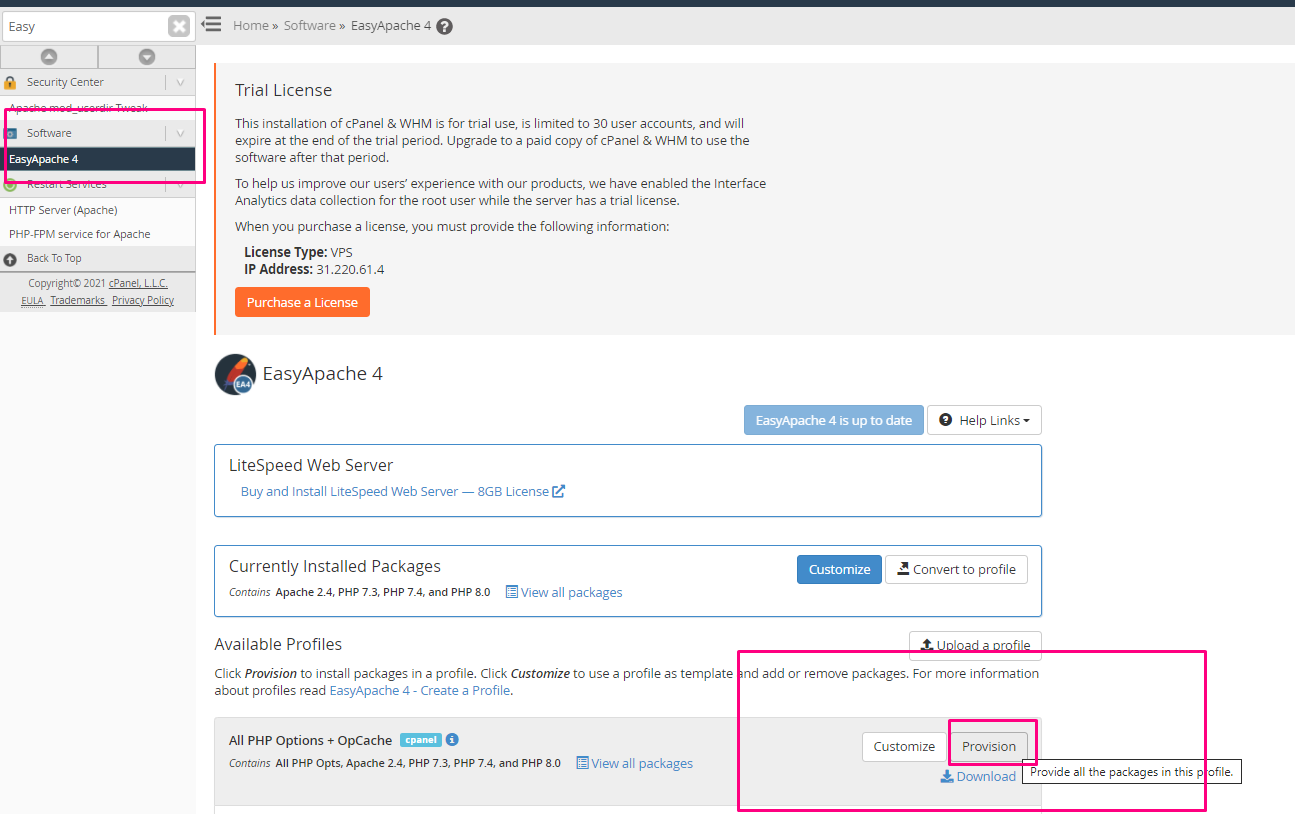Click the cpanel badge label

tap(421, 740)
